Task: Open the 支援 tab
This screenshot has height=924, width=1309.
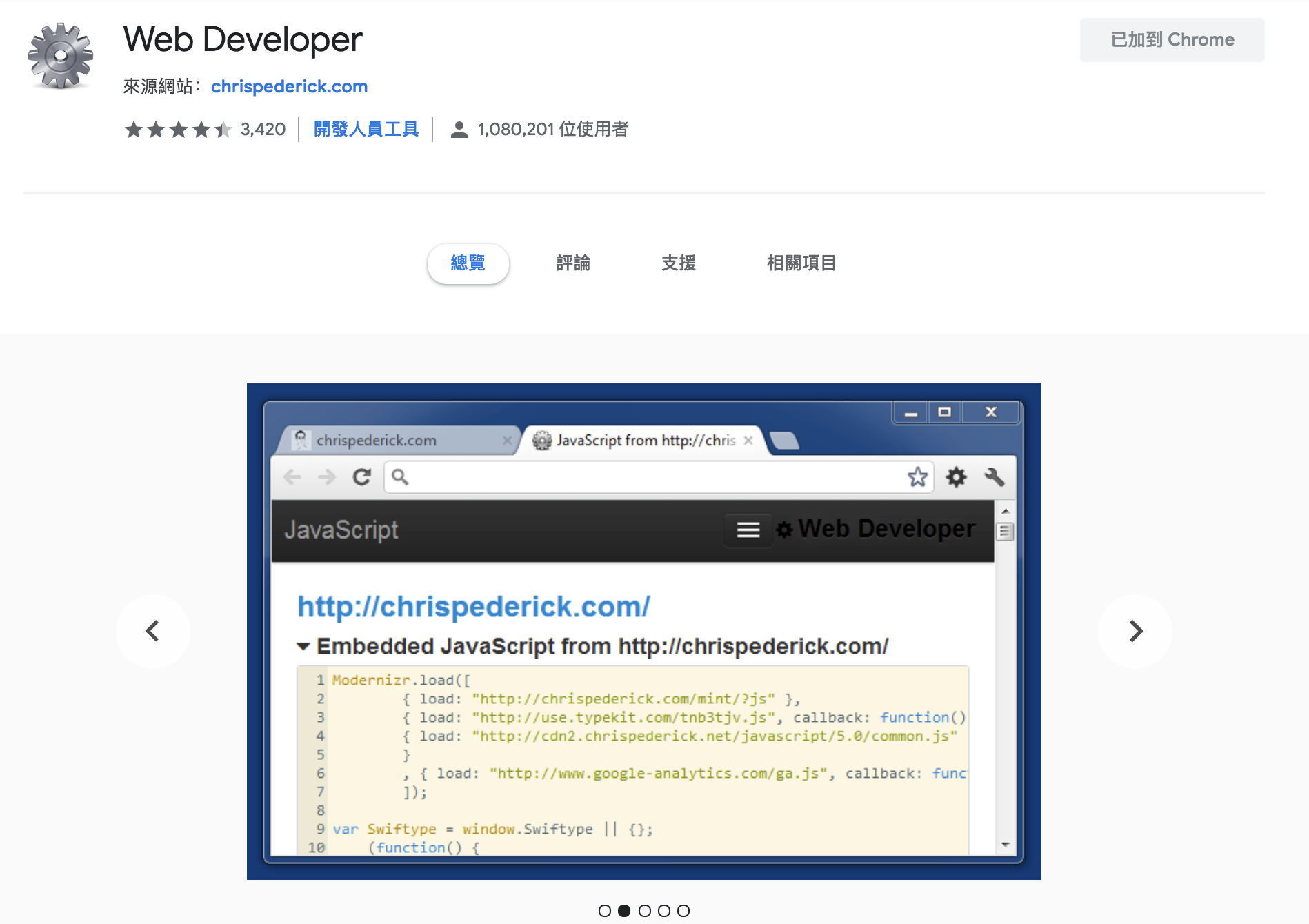Action: pos(679,263)
